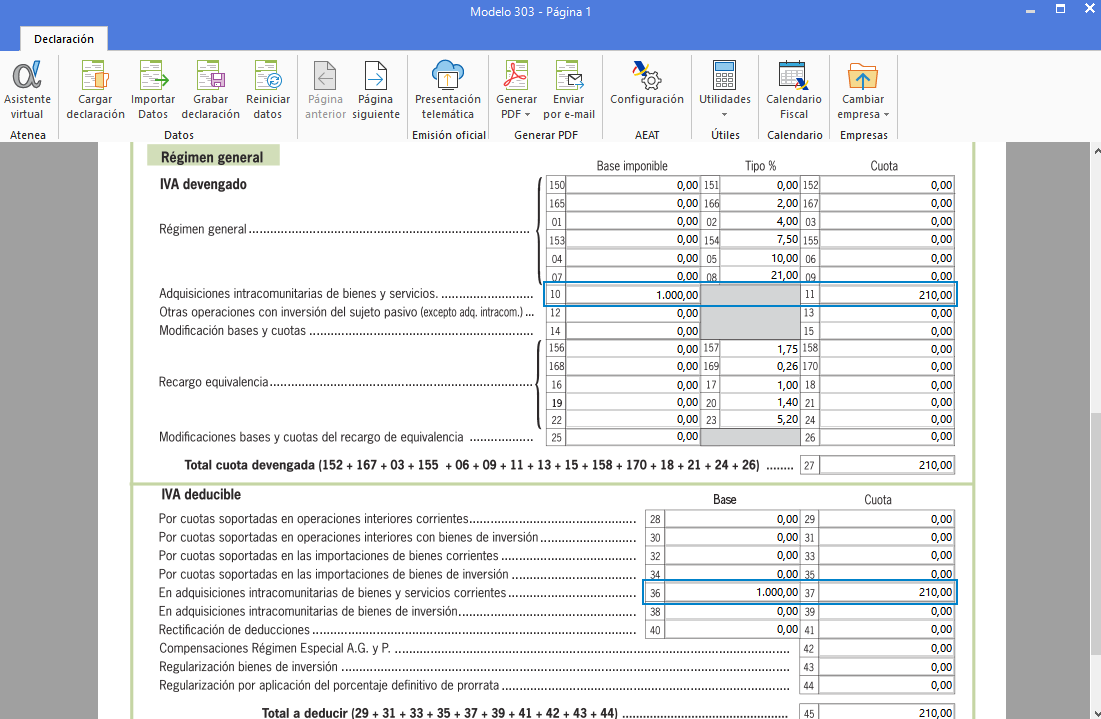Viewport: 1101px width, 719px height.
Task: Expand the Generar PDF dropdown arrow
Action: 527,114
